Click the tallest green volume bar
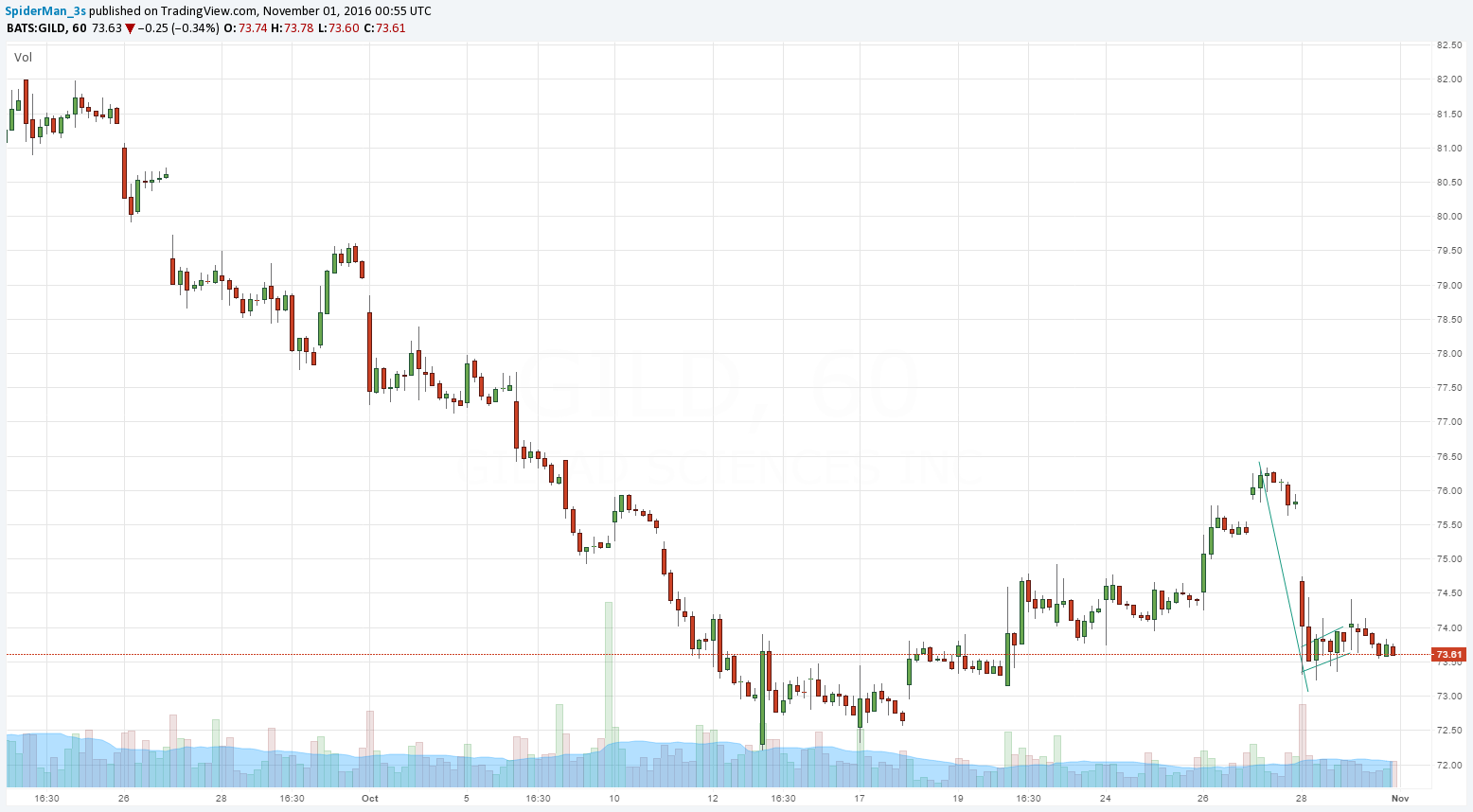The height and width of the screenshot is (812, 1473). (609, 695)
